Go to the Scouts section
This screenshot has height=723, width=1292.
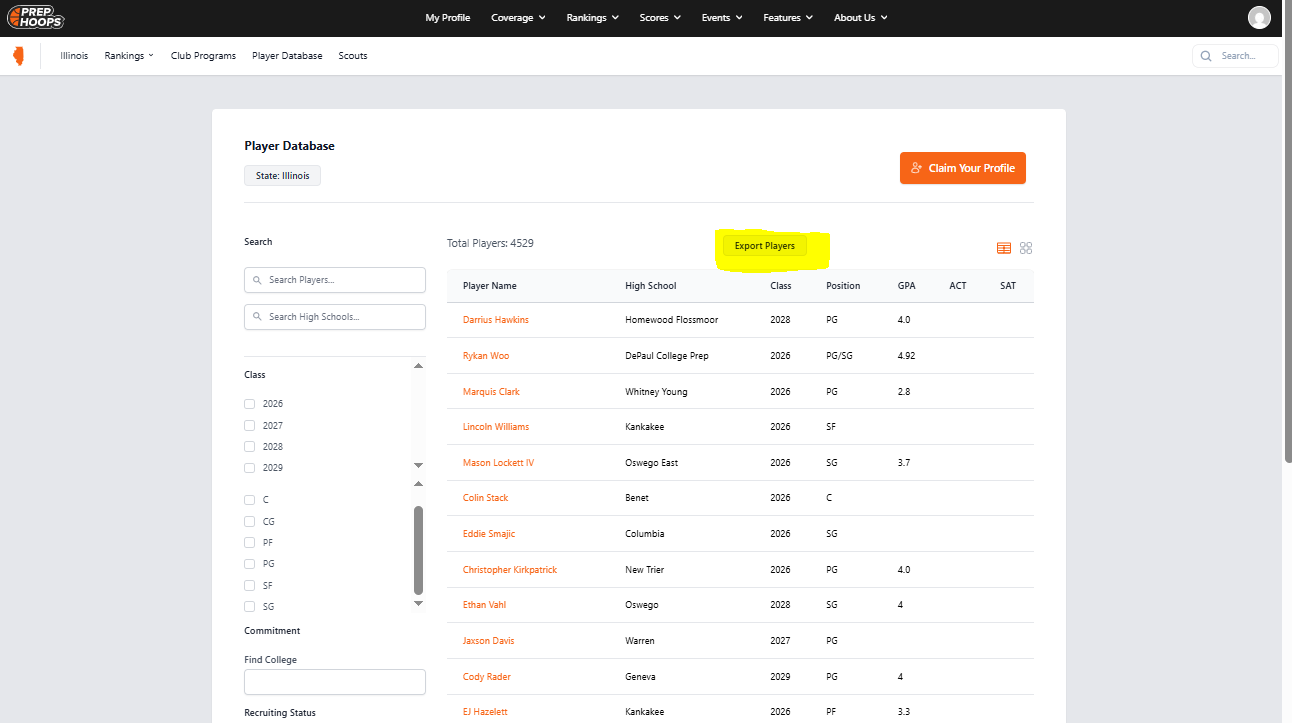click(352, 55)
